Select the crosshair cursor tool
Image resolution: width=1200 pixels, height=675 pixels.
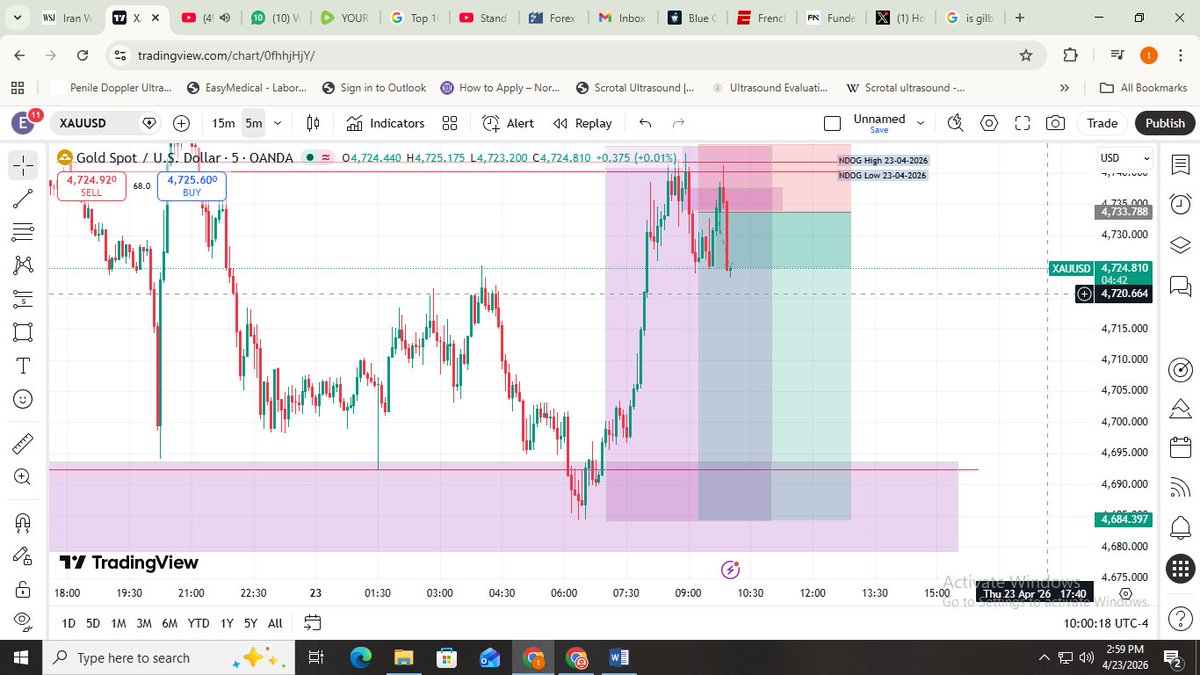coord(24,165)
